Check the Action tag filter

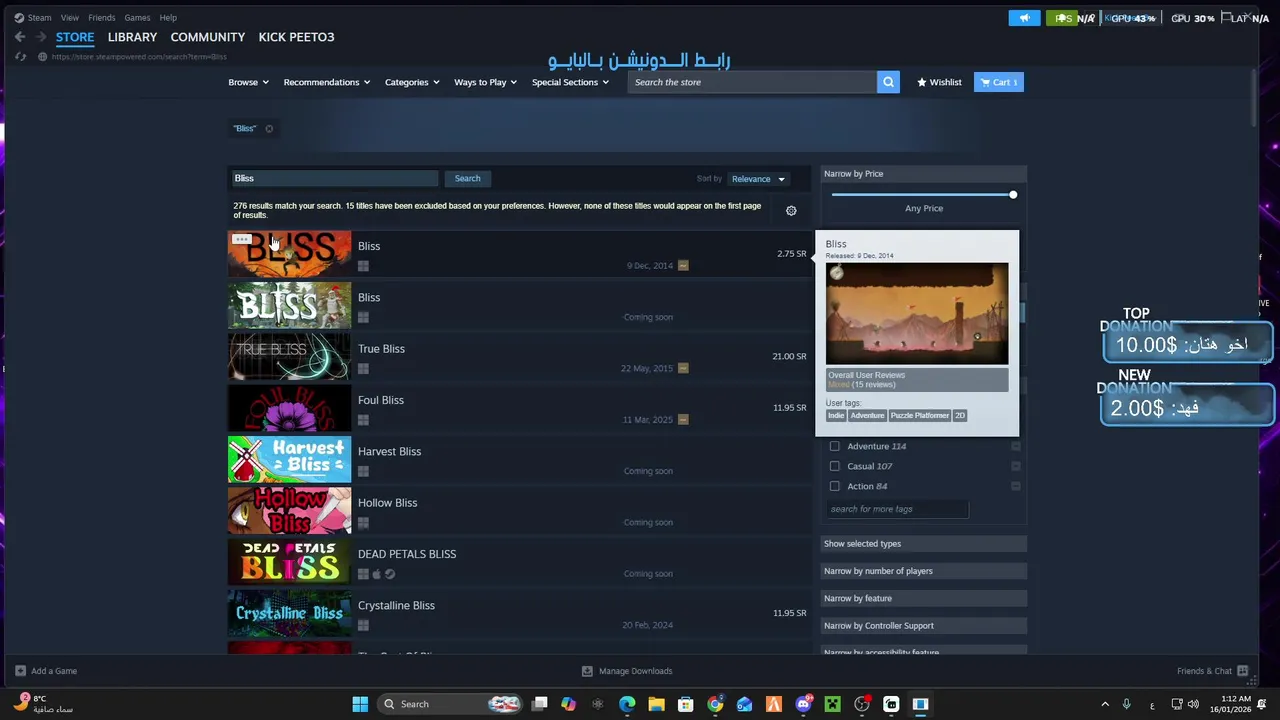(835, 486)
